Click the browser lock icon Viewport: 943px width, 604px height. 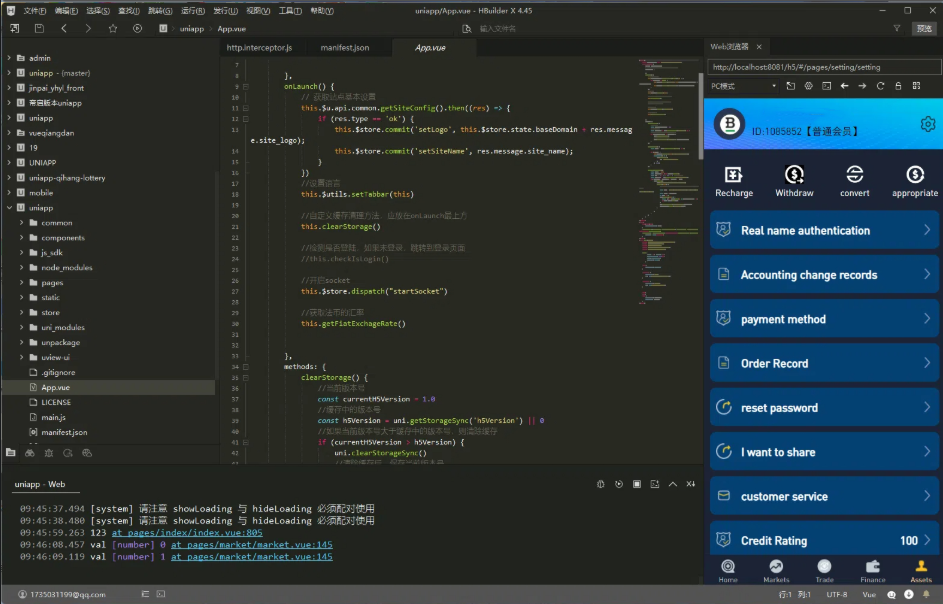898,86
